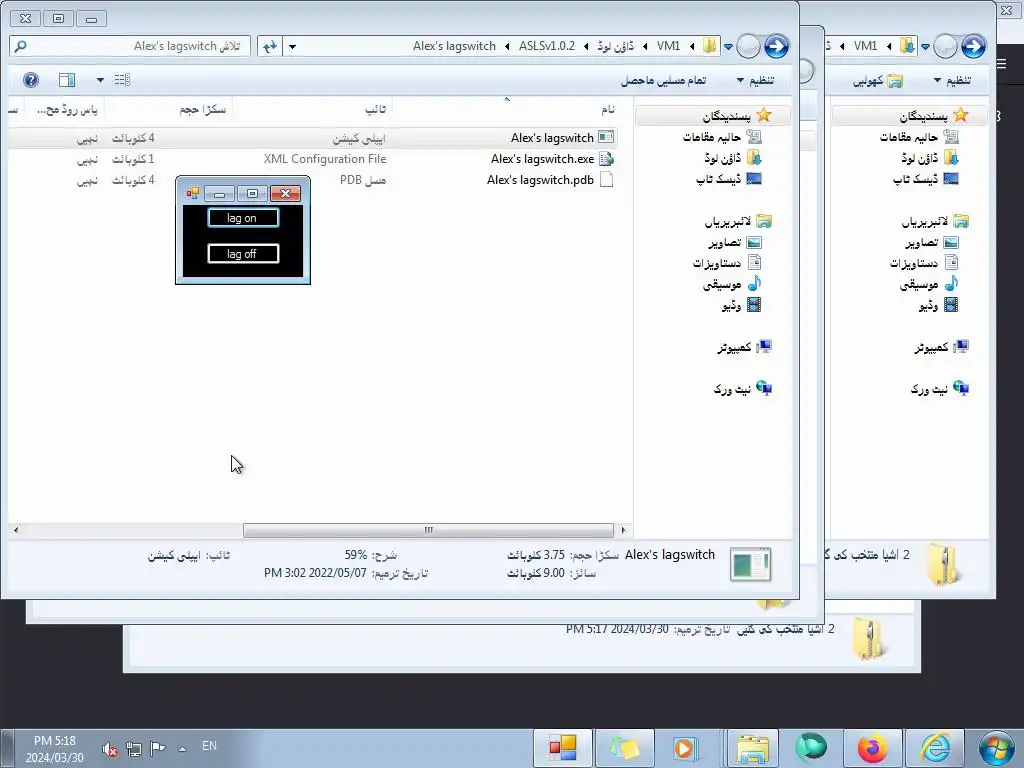1024x768 pixels.
Task: Sort by the Type column header
Action: (312, 109)
